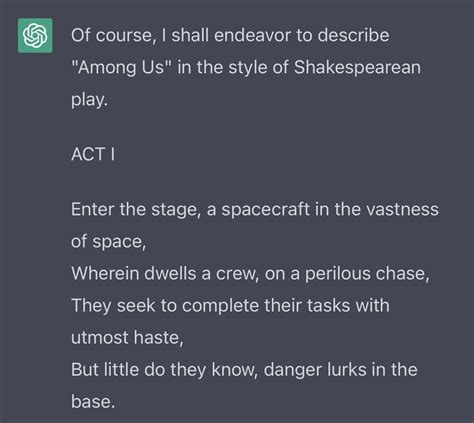This screenshot has height=423, width=474.
Task: Click the word 'vastness' in the verse
Action: point(402,209)
